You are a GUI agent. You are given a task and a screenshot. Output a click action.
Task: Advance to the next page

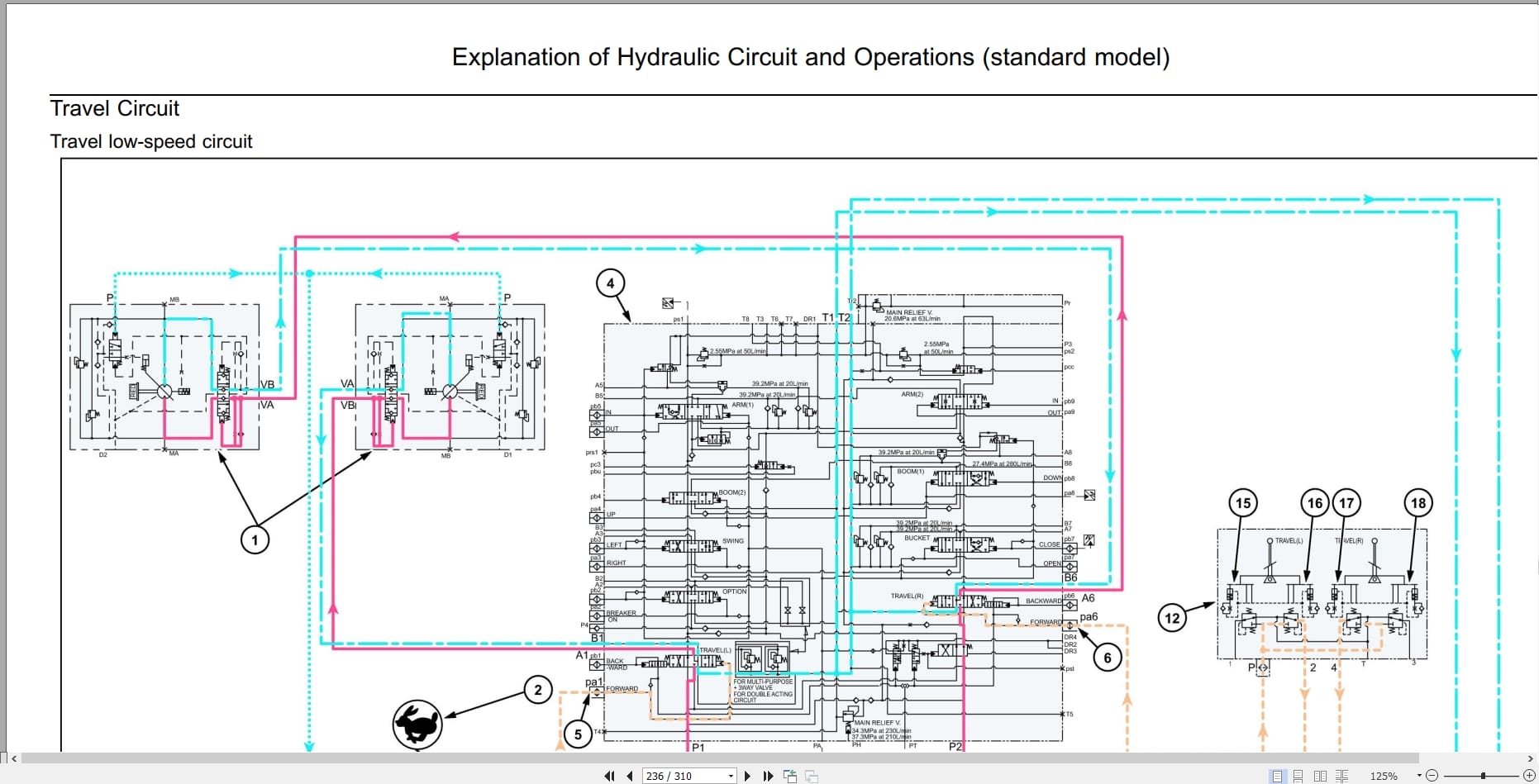748,775
